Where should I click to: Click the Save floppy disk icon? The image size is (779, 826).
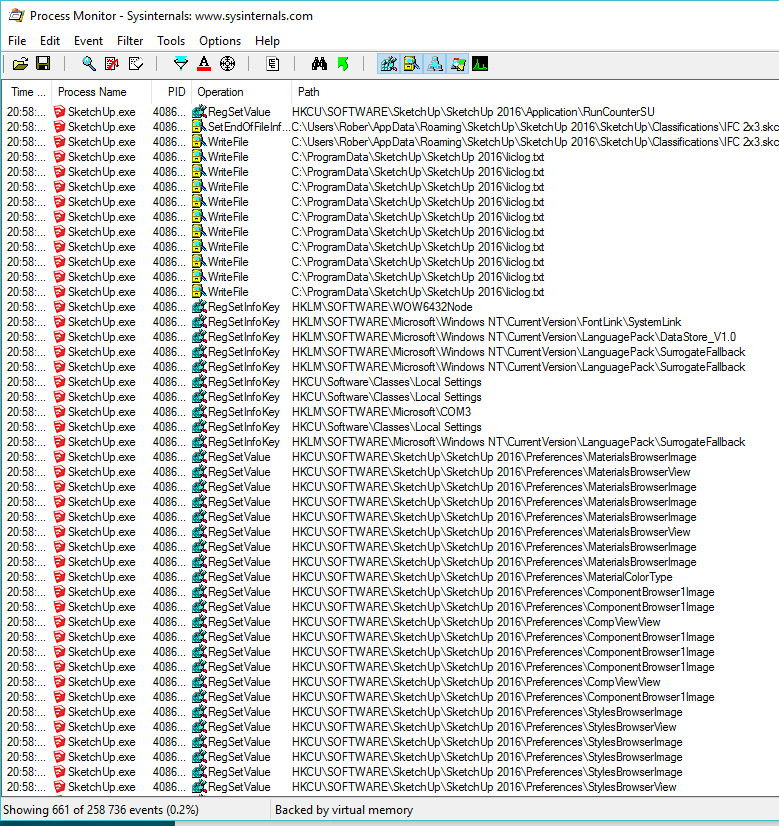43,64
